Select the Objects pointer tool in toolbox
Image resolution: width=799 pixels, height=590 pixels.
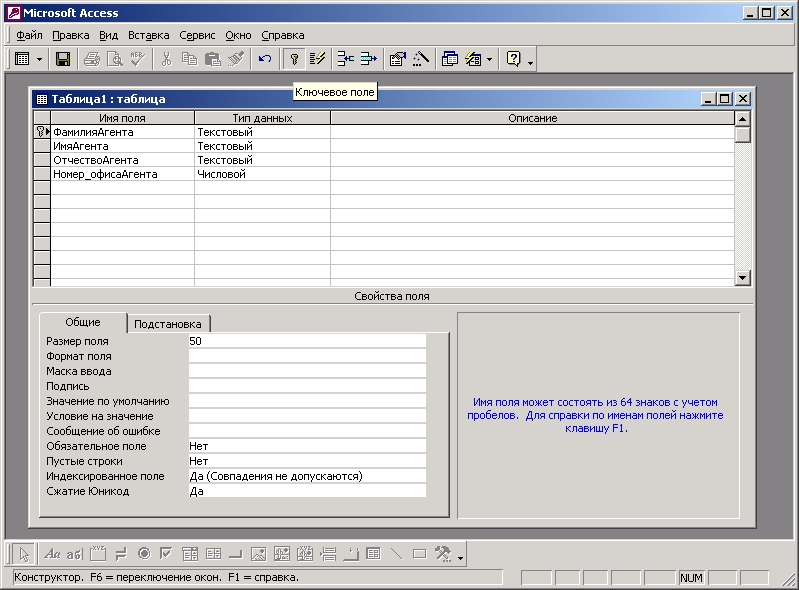(23, 554)
